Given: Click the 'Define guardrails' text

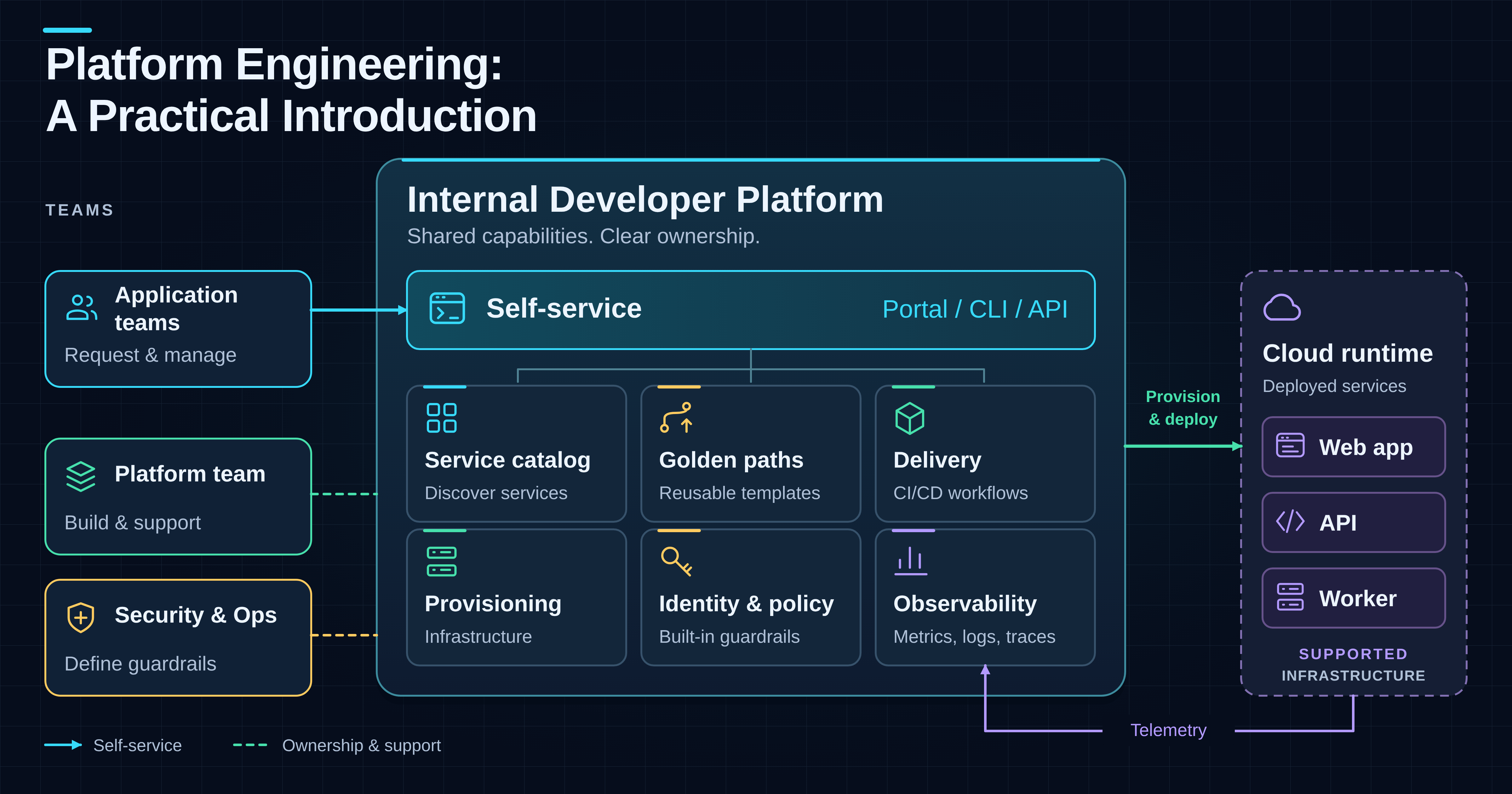Looking at the screenshot, I should click(x=140, y=664).
